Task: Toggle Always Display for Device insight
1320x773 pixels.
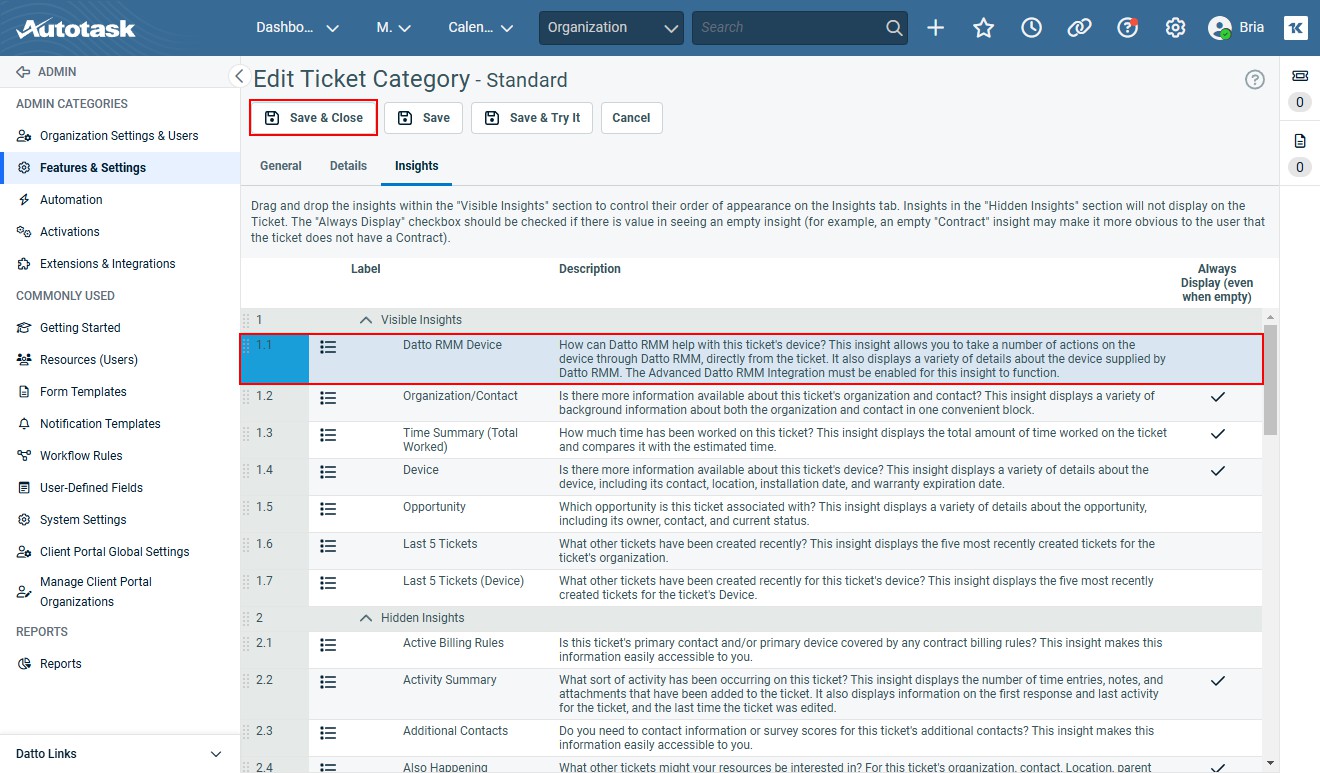Action: 1217,472
